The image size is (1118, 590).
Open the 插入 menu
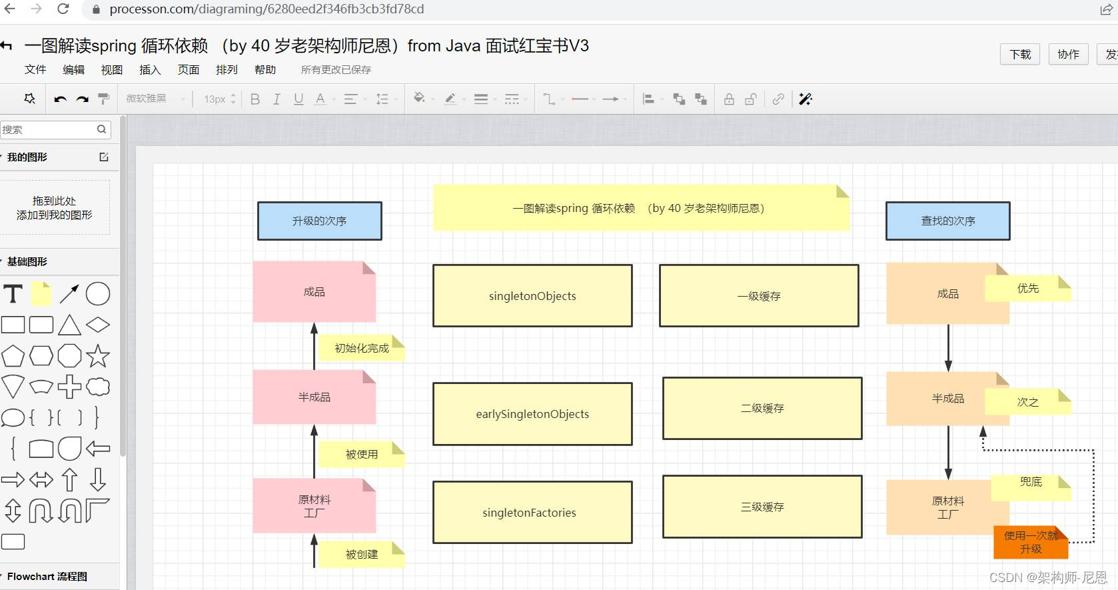(x=150, y=69)
